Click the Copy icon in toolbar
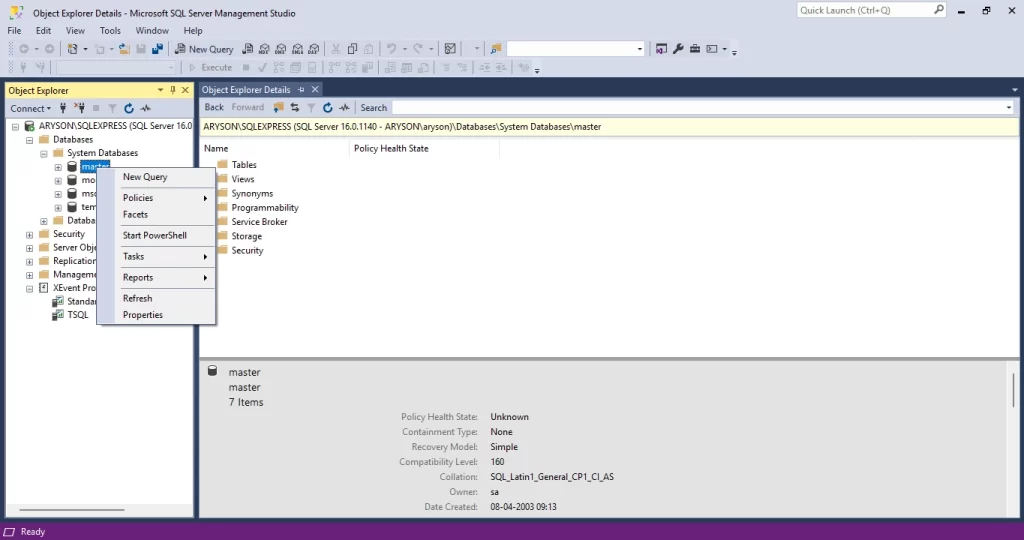 [x=352, y=49]
